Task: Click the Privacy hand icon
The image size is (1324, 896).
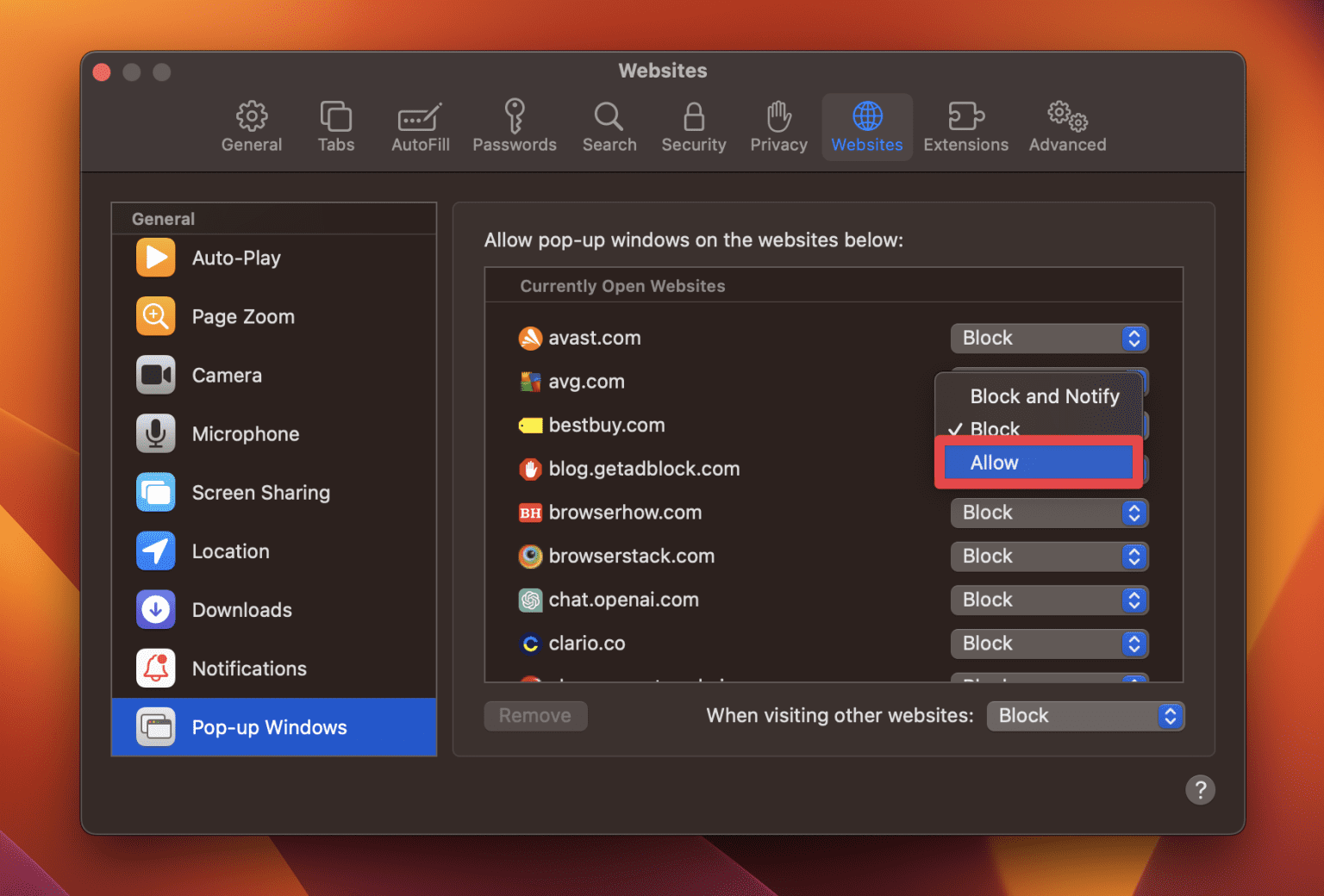Action: 778,126
